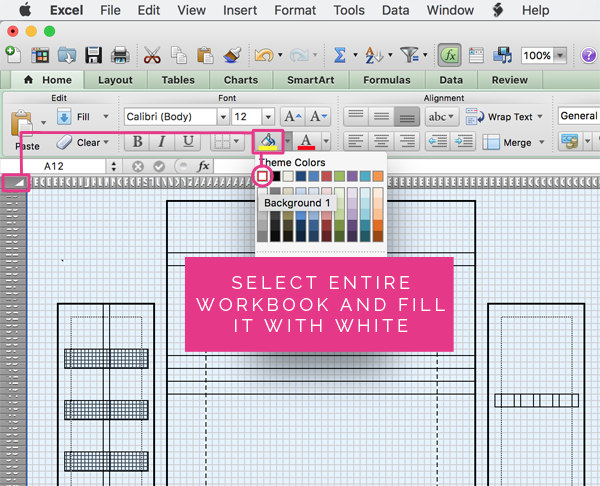Image resolution: width=600 pixels, height=486 pixels.
Task: Click the Name Box showing A12
Action: [54, 166]
